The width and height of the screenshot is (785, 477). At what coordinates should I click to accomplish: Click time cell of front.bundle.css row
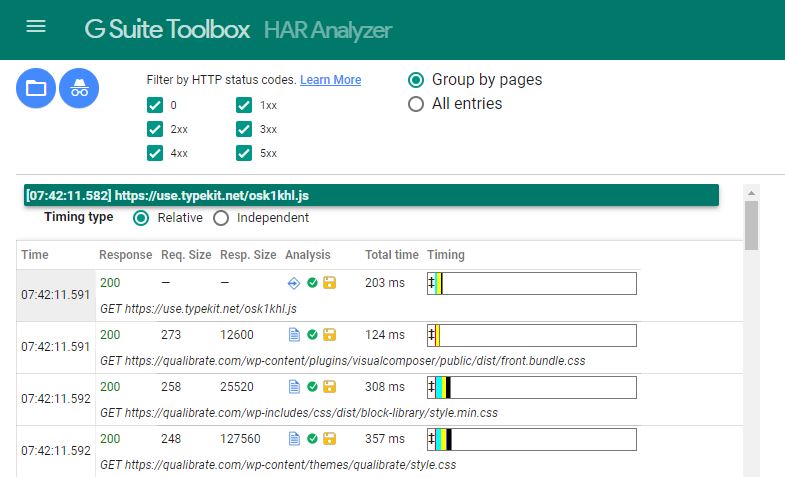click(x=56, y=347)
